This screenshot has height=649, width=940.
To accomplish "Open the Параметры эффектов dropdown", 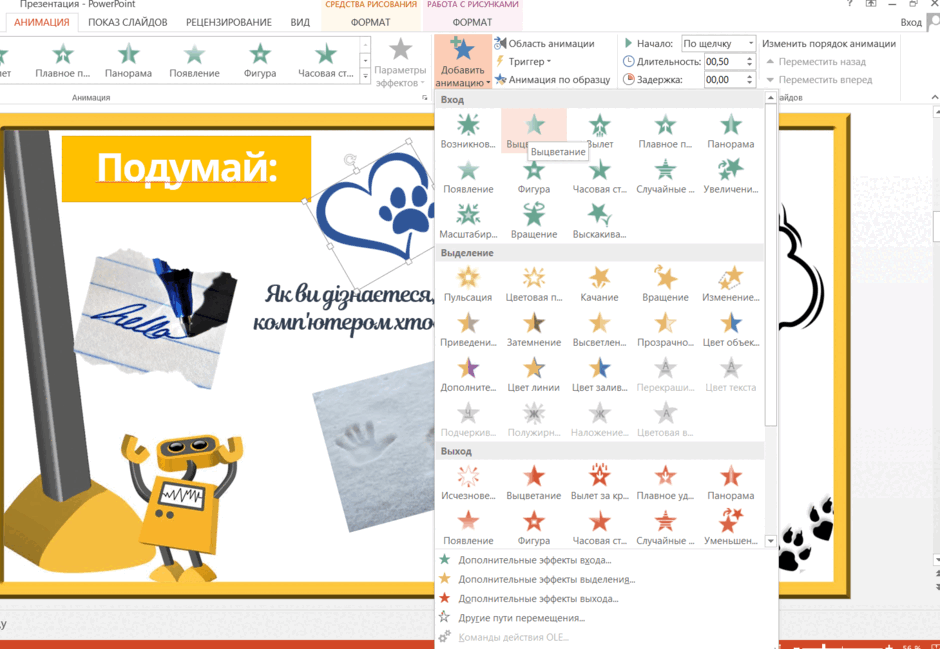I will point(400,62).
